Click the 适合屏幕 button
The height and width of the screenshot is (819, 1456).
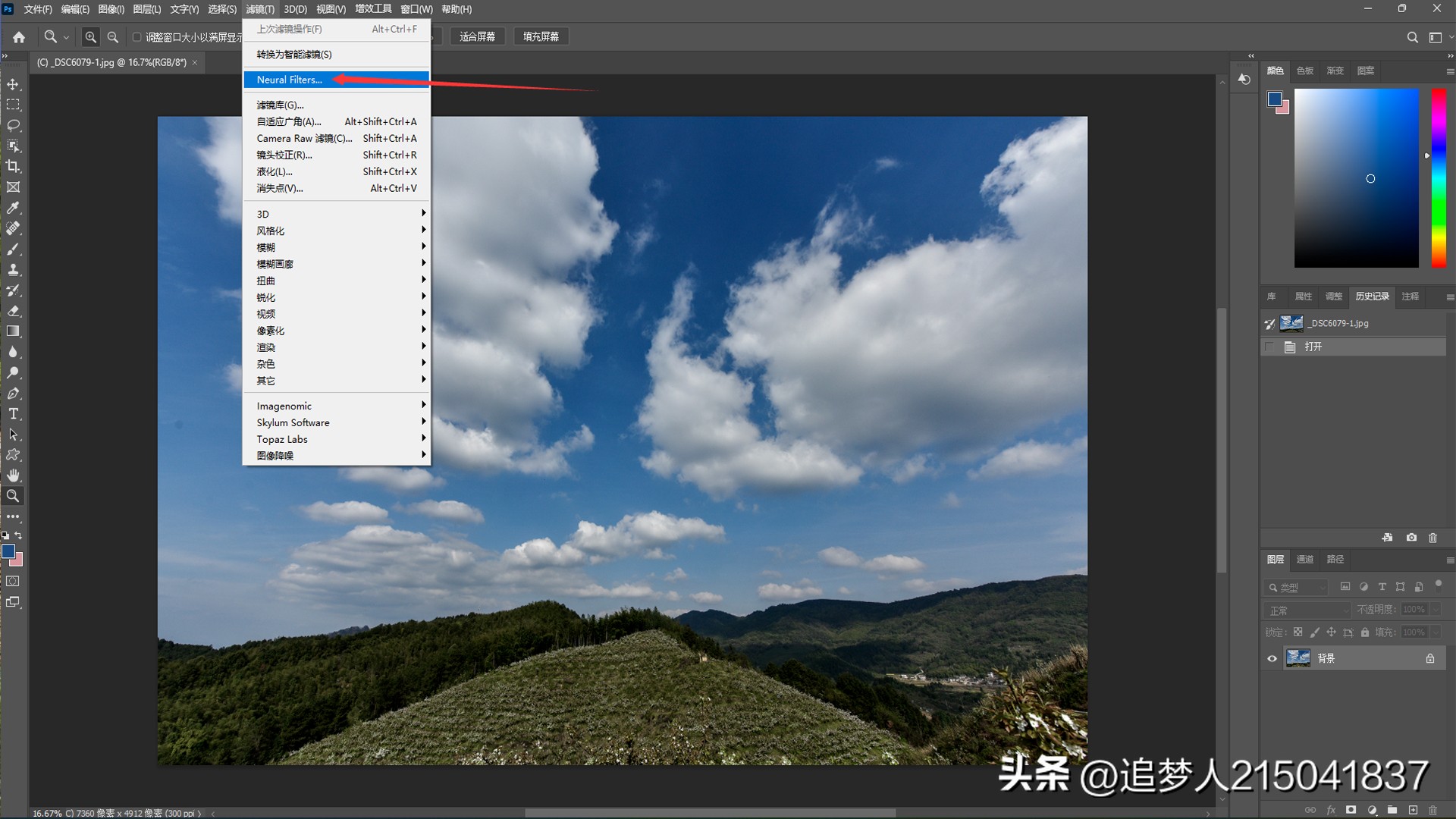[478, 36]
